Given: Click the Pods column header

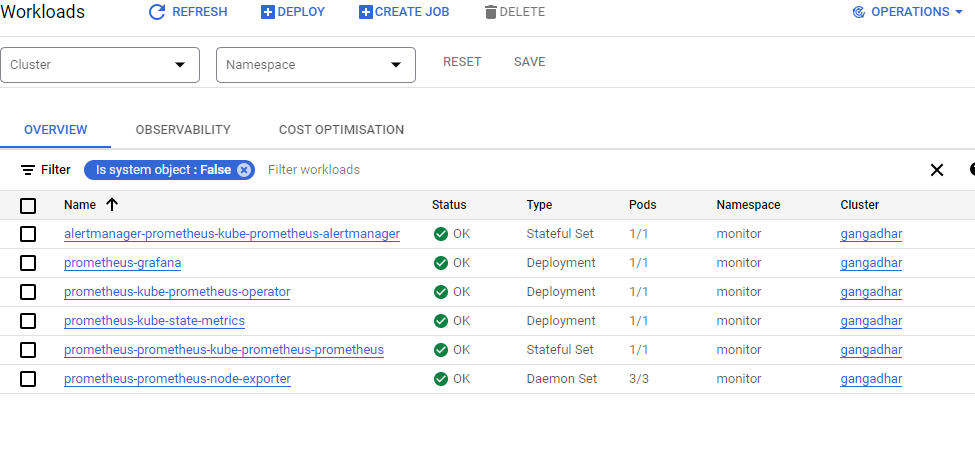Looking at the screenshot, I should [x=642, y=205].
